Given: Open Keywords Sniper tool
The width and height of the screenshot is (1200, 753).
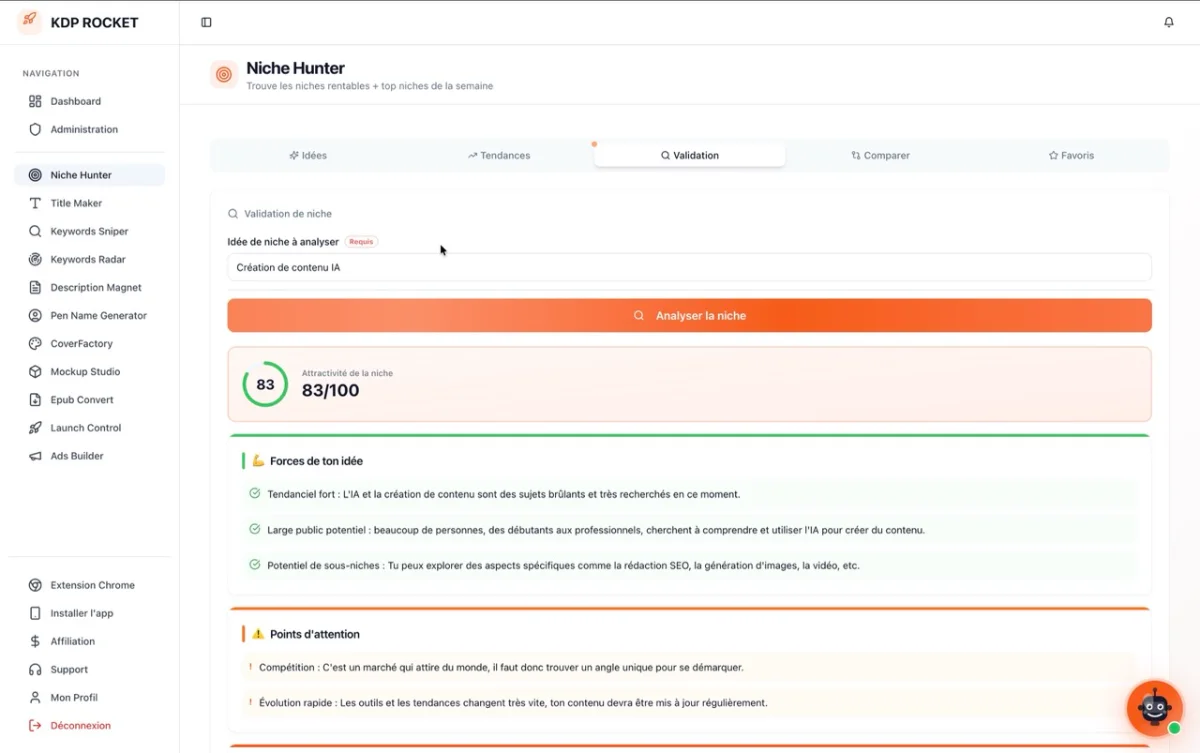Looking at the screenshot, I should tap(89, 231).
